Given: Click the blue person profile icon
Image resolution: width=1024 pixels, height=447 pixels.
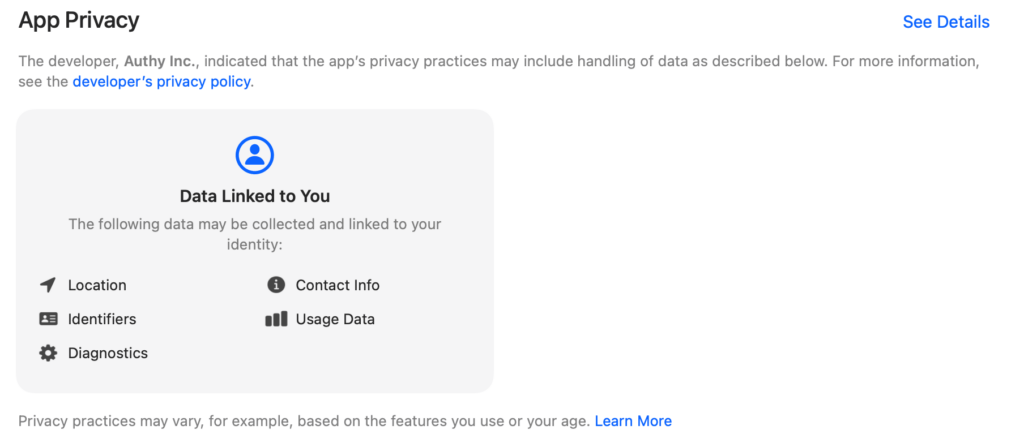Looking at the screenshot, I should [x=255, y=155].
